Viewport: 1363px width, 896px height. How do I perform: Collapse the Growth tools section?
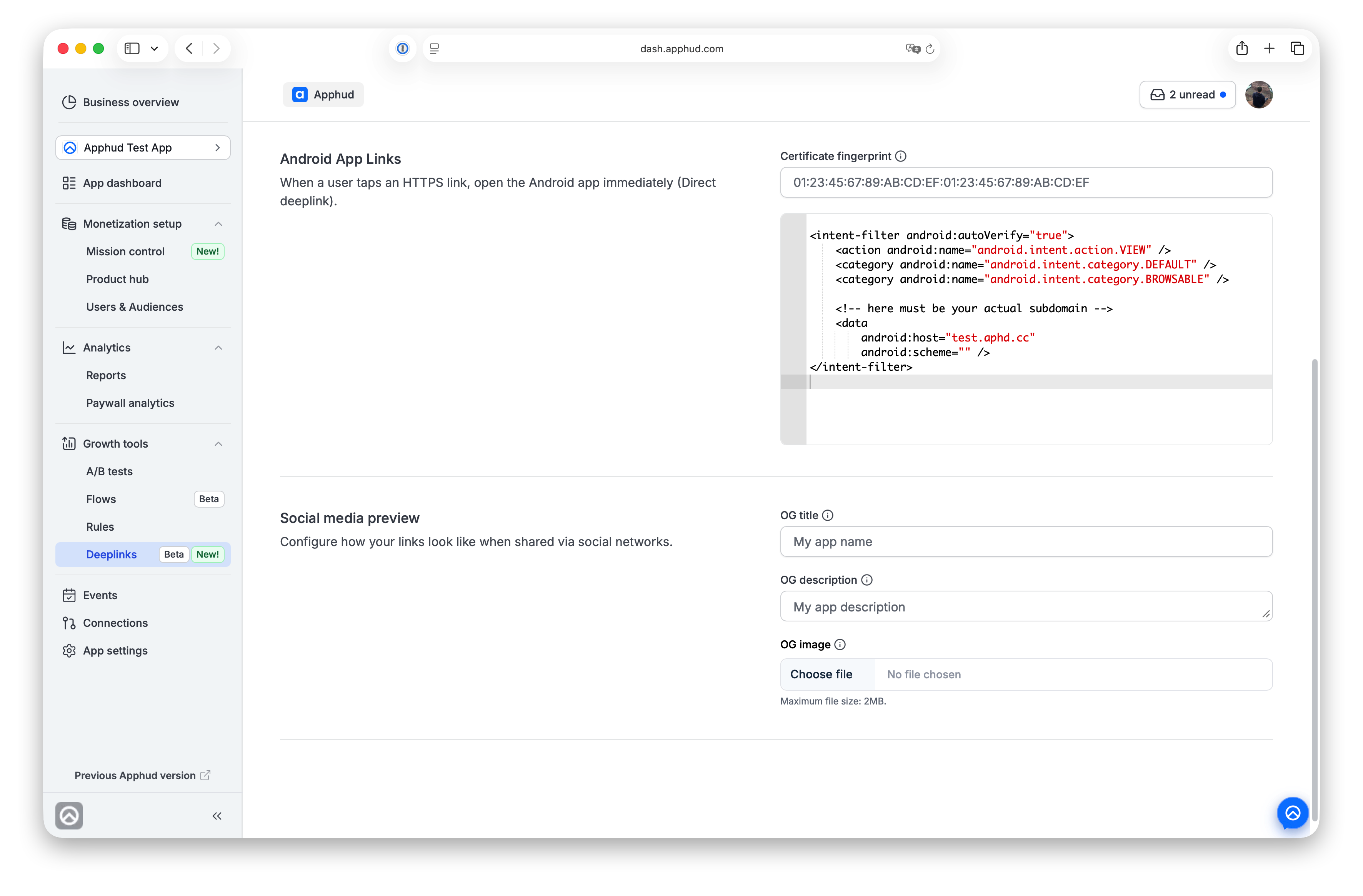tap(218, 444)
